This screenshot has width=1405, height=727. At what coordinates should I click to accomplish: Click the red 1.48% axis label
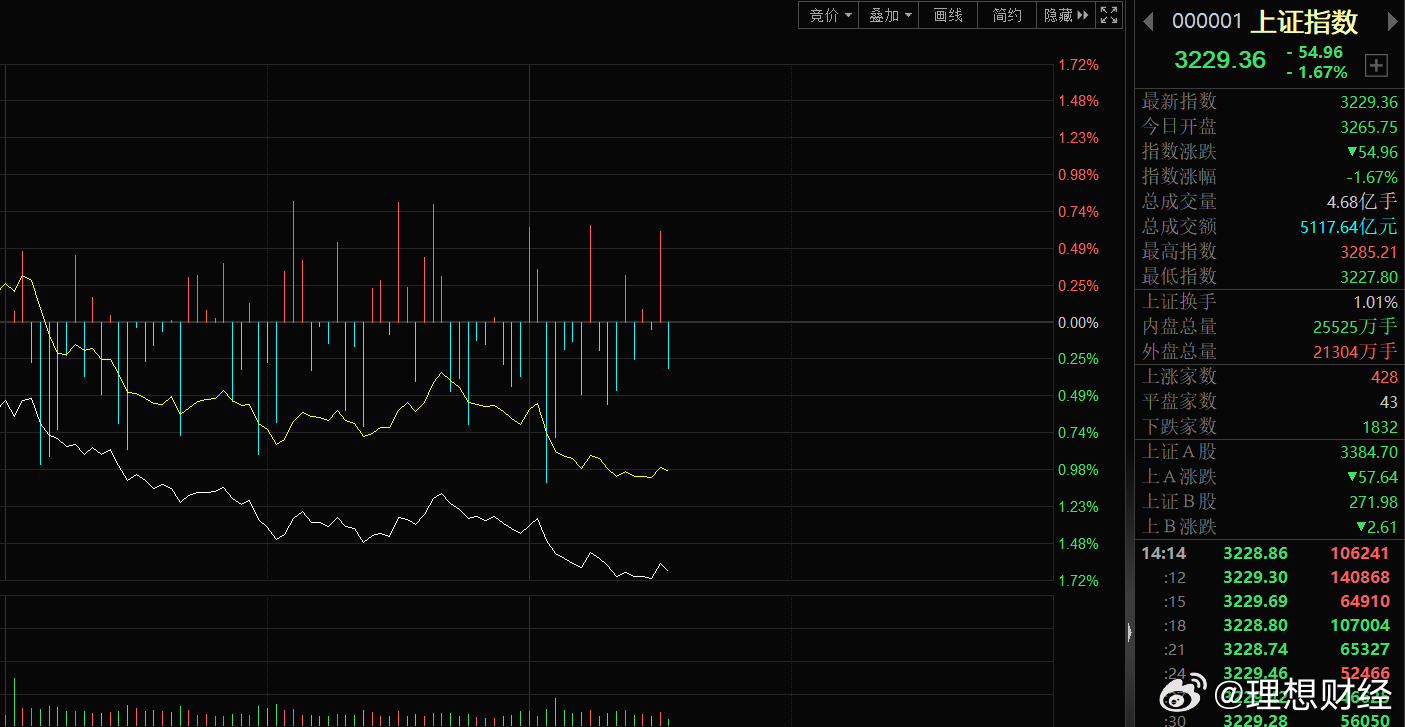tap(1078, 101)
